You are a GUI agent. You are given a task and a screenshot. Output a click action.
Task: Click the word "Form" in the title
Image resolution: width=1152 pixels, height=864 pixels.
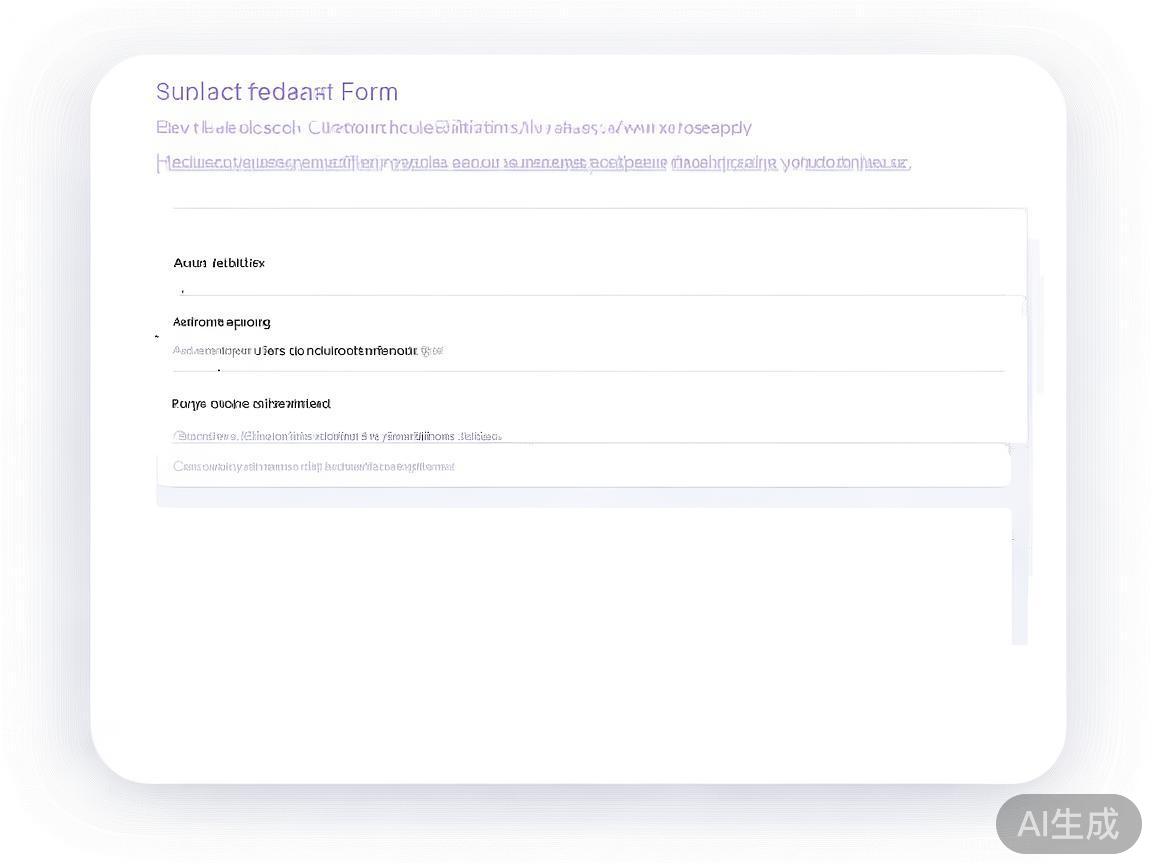369,92
